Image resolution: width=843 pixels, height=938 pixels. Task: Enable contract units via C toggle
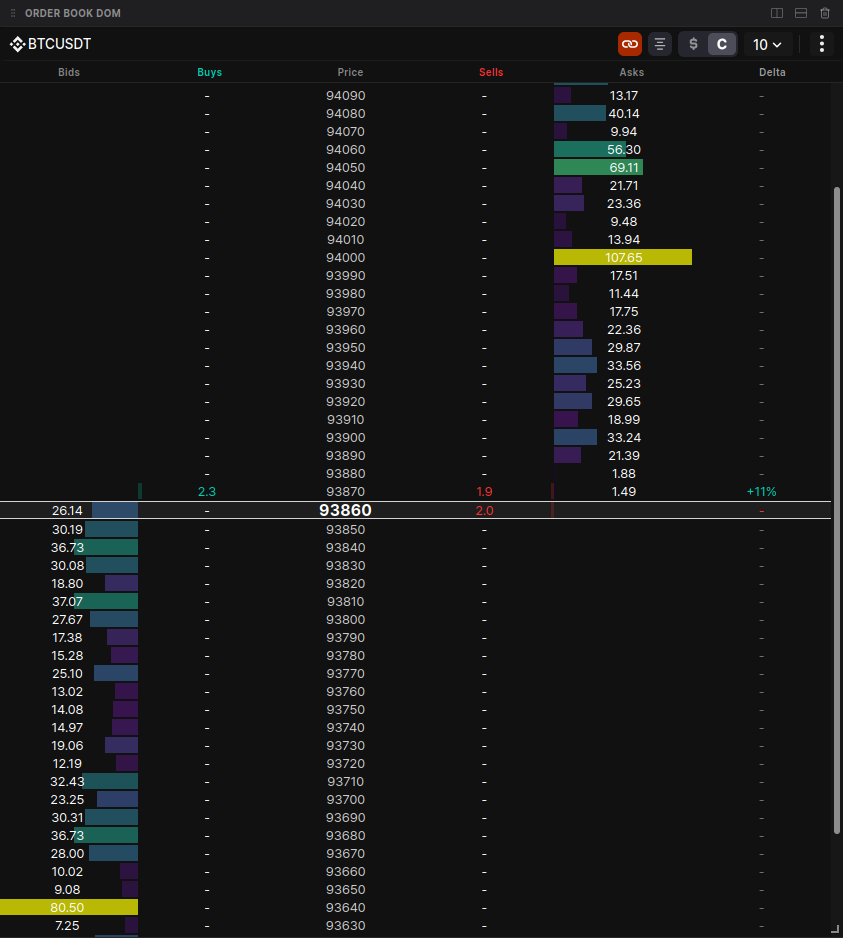[721, 44]
